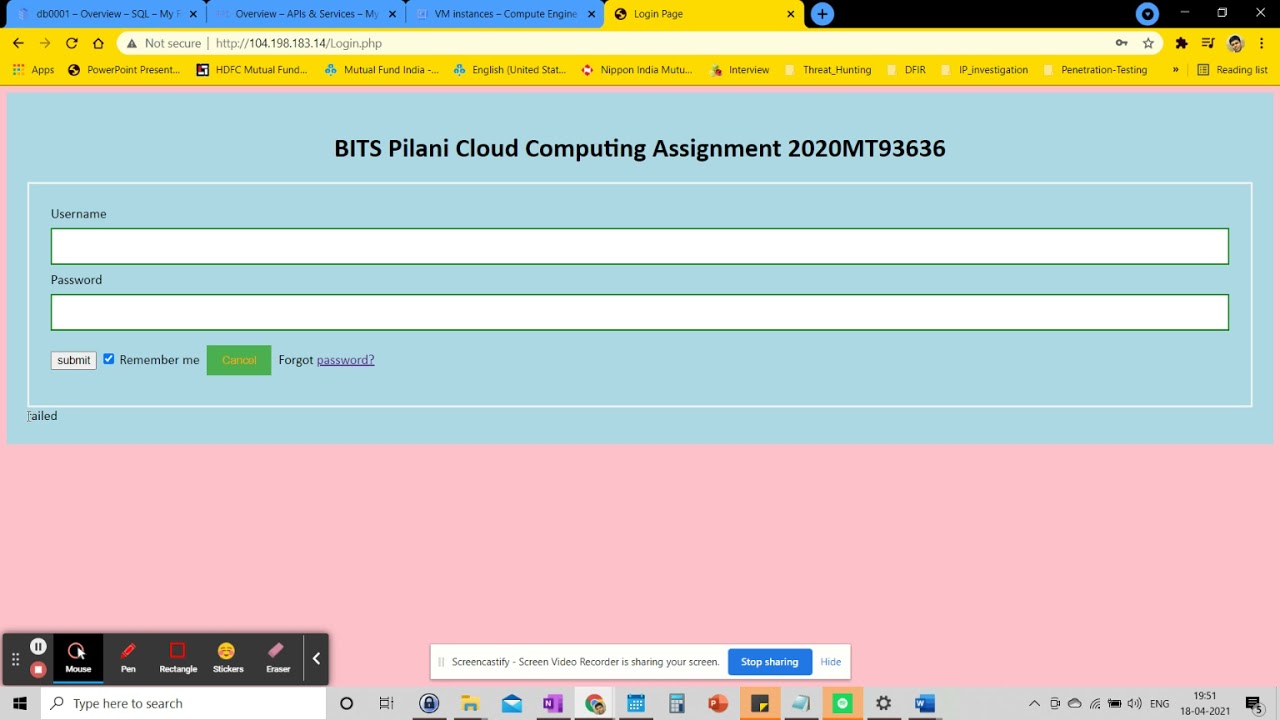Select the Screencastify Eraser tool
Screen dimensions: 1280x720
pyautogui.click(x=277, y=658)
